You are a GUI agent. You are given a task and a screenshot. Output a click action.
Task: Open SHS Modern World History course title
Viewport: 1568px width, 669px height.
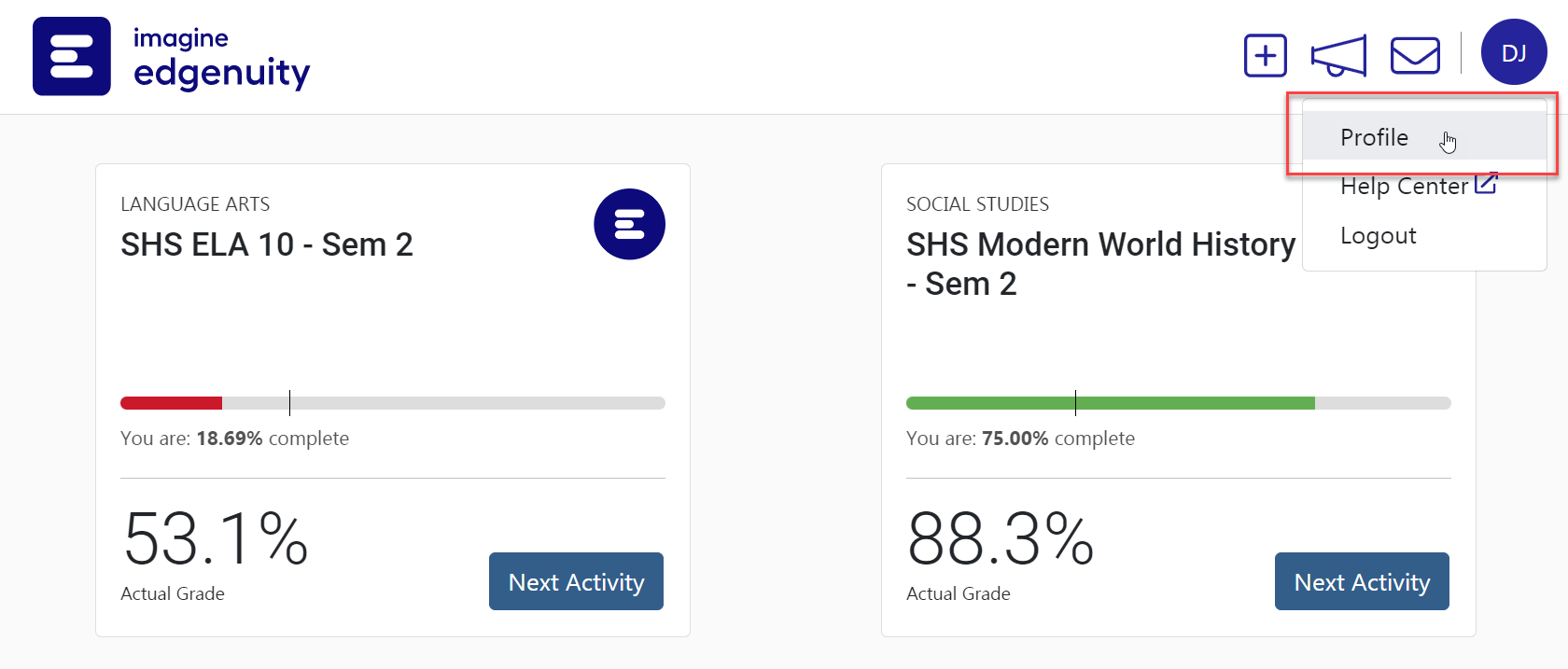click(x=1101, y=264)
